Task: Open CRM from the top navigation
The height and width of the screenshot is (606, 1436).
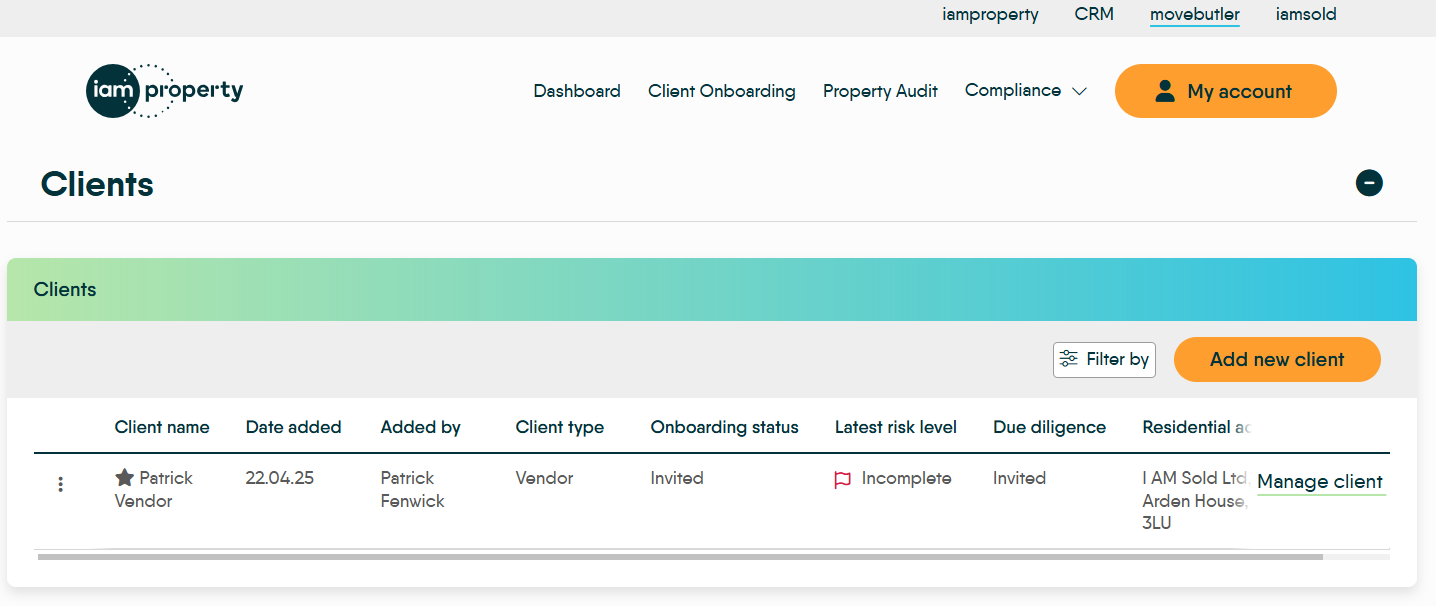Action: tap(1093, 14)
